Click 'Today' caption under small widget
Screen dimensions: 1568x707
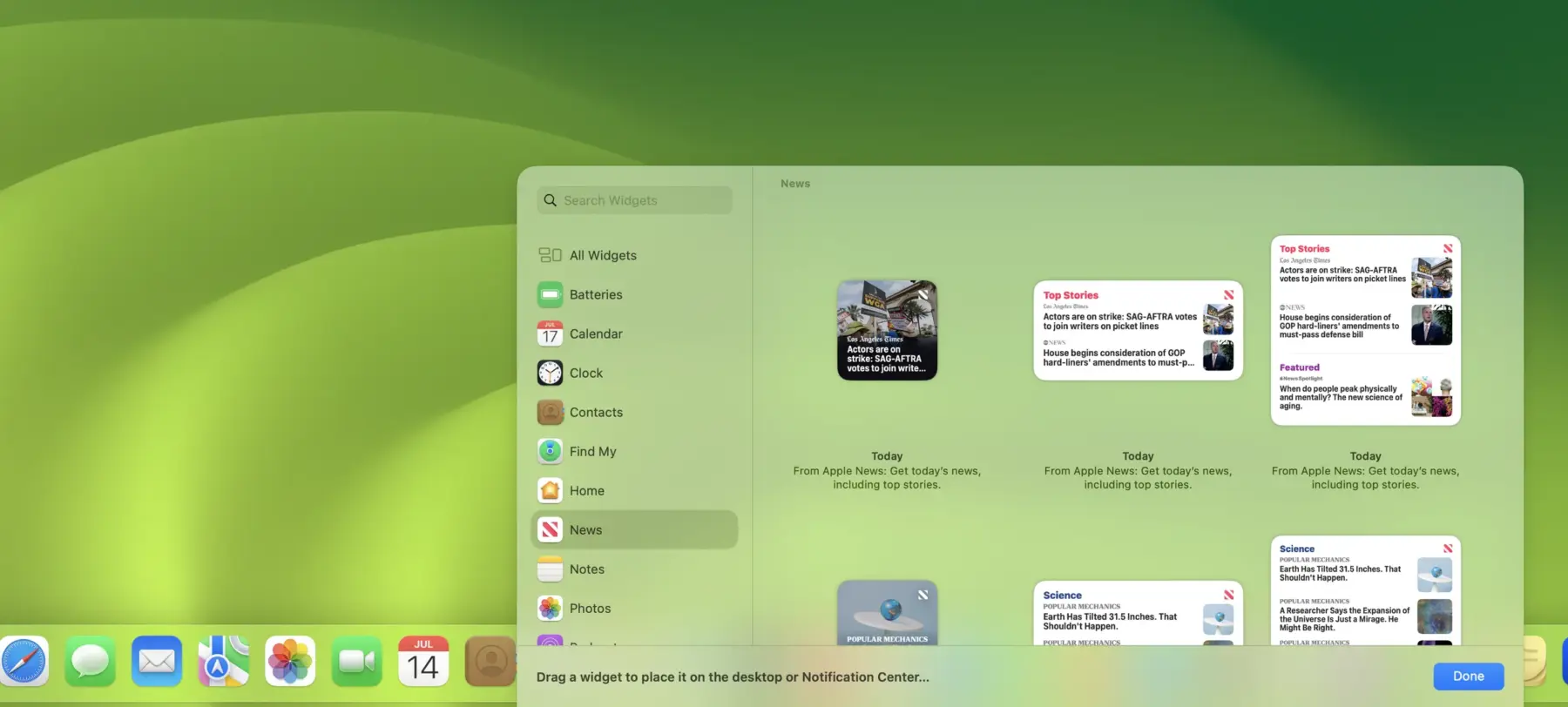(887, 456)
